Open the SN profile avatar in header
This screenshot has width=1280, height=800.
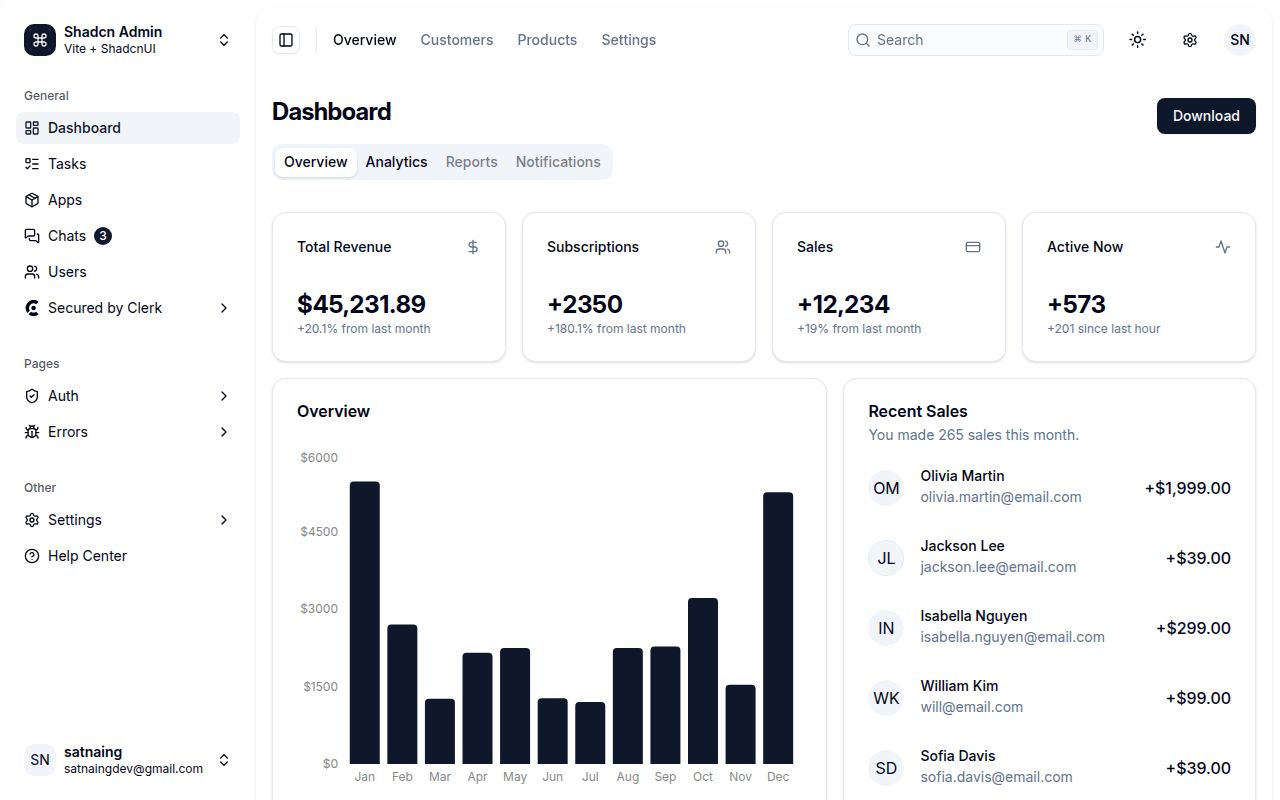(1240, 40)
